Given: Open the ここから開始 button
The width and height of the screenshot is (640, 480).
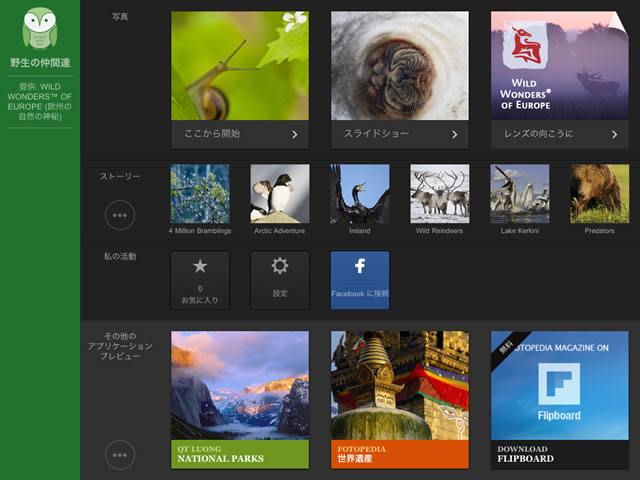Looking at the screenshot, I should (x=240, y=134).
